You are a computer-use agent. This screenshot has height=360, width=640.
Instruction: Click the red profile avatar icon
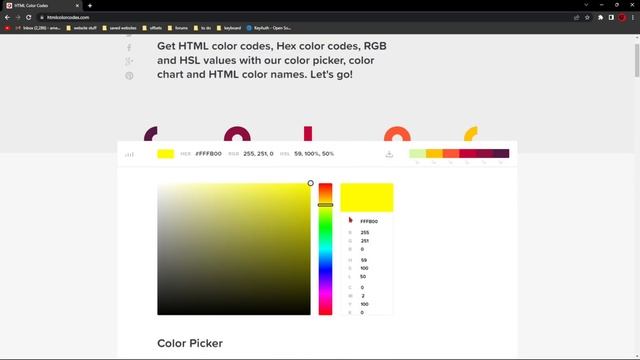pos(622,18)
